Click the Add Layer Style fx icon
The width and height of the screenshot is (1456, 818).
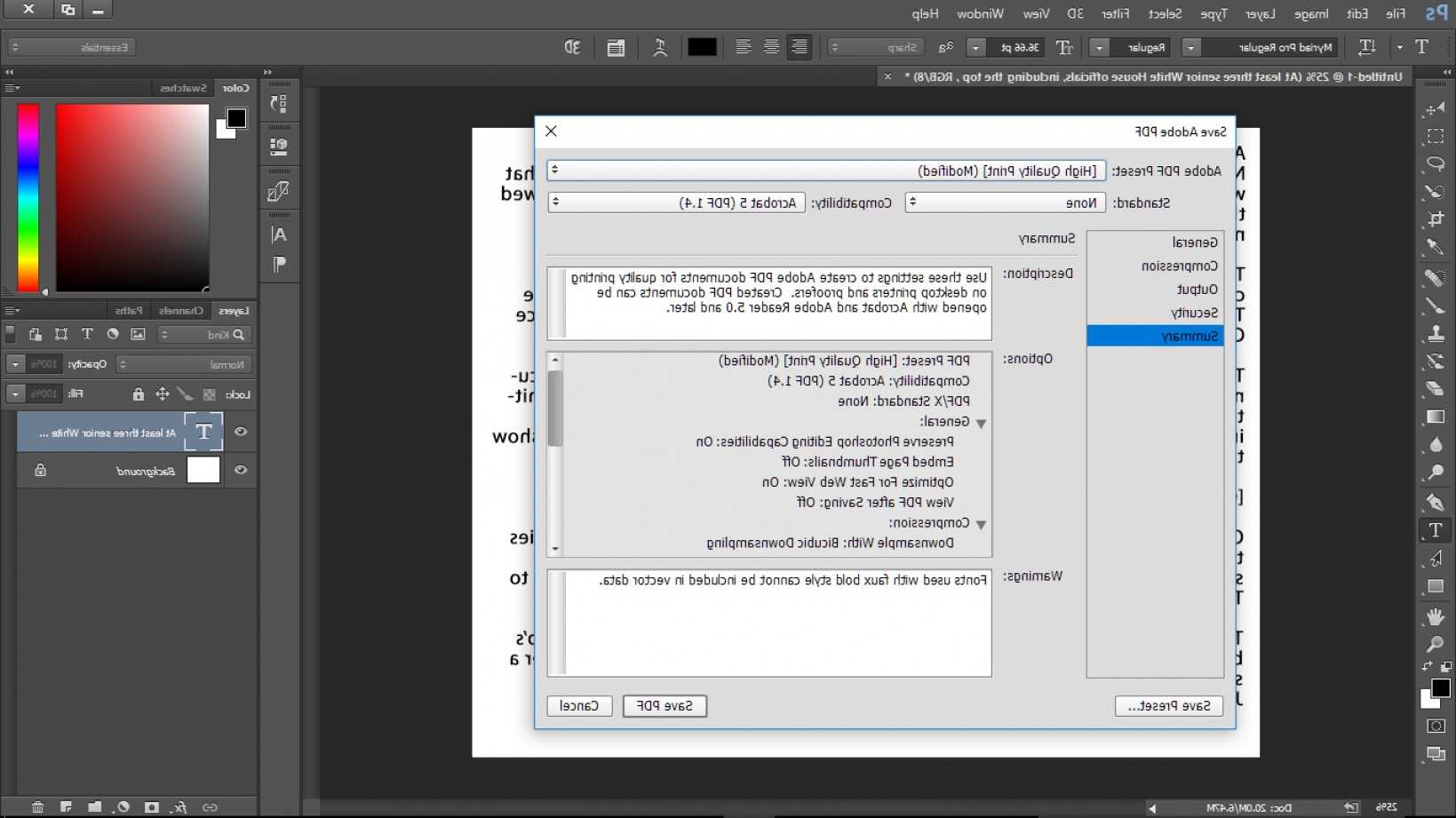click(x=180, y=806)
